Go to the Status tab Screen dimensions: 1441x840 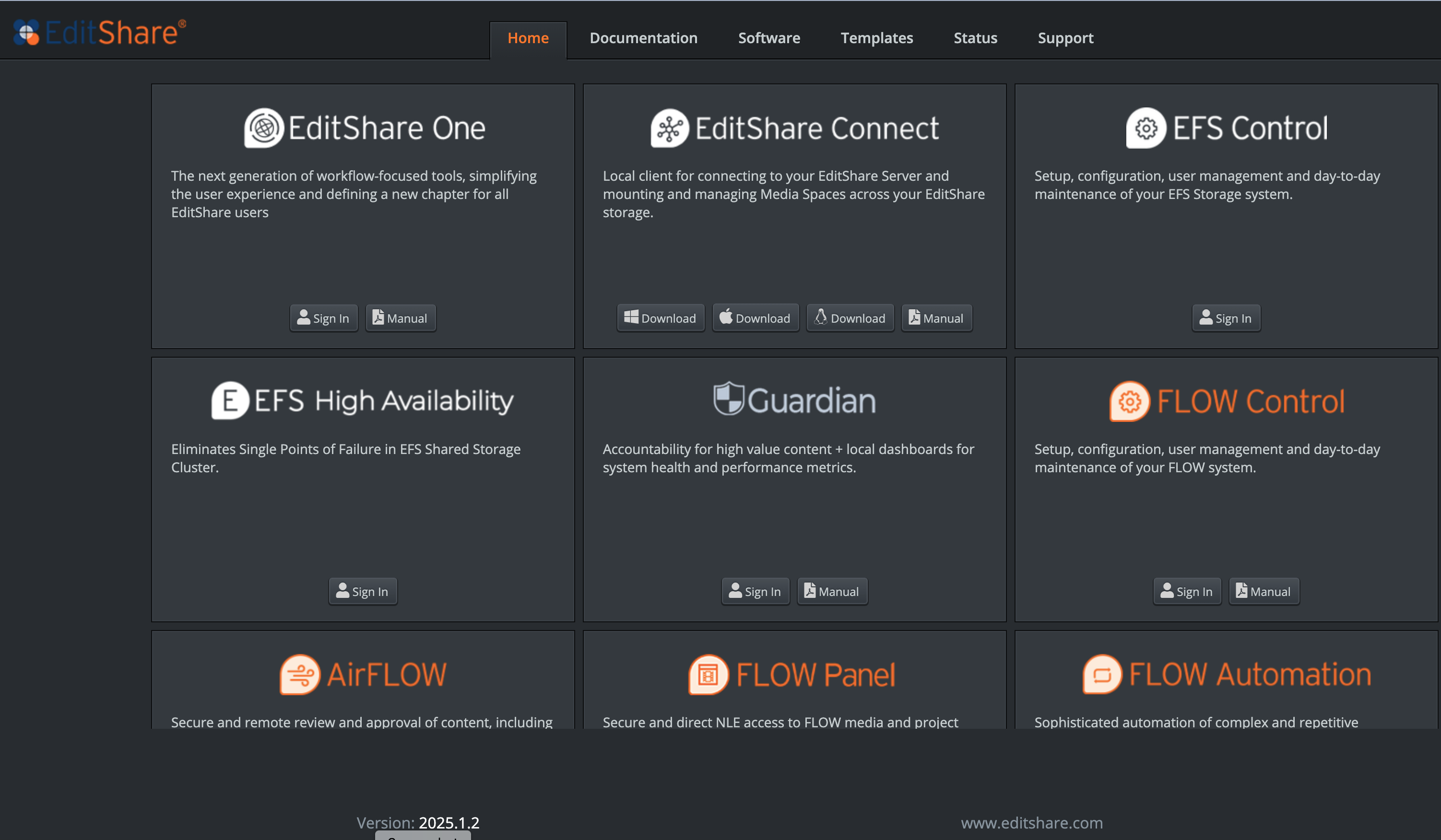point(975,38)
